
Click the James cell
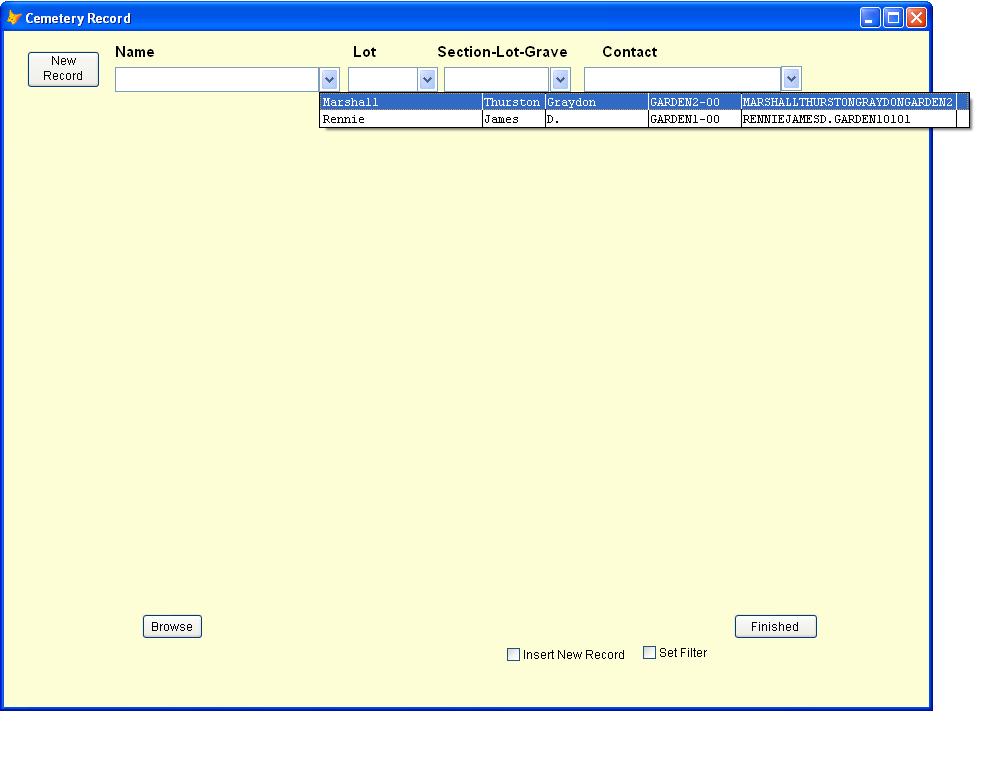(513, 119)
